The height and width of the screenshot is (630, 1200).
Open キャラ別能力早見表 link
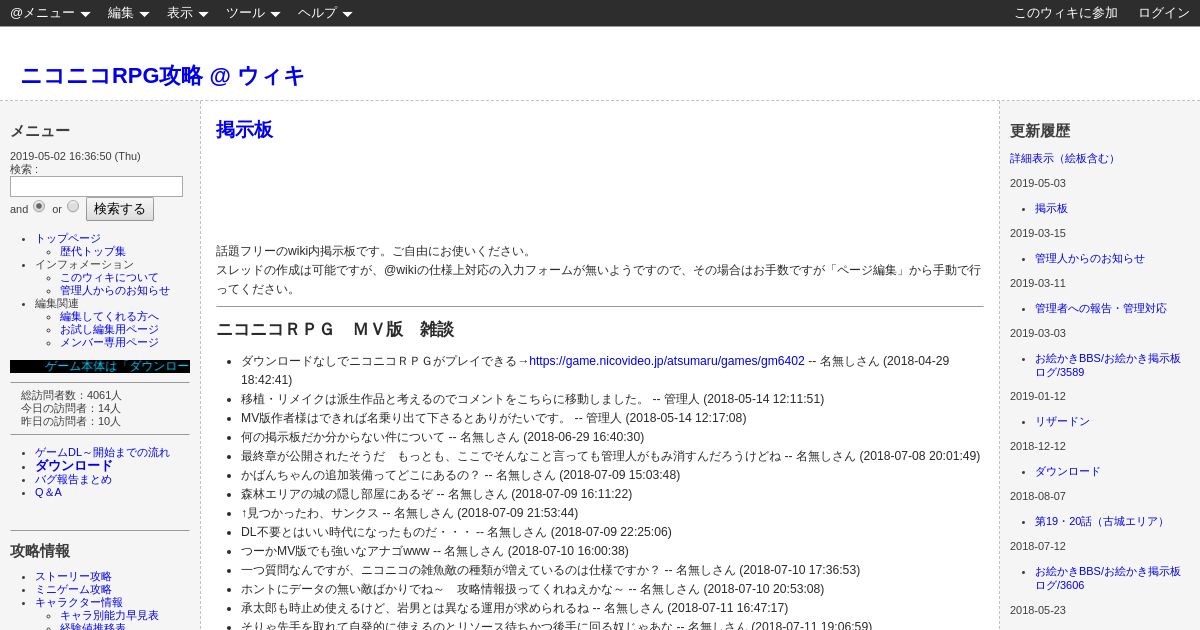click(109, 615)
